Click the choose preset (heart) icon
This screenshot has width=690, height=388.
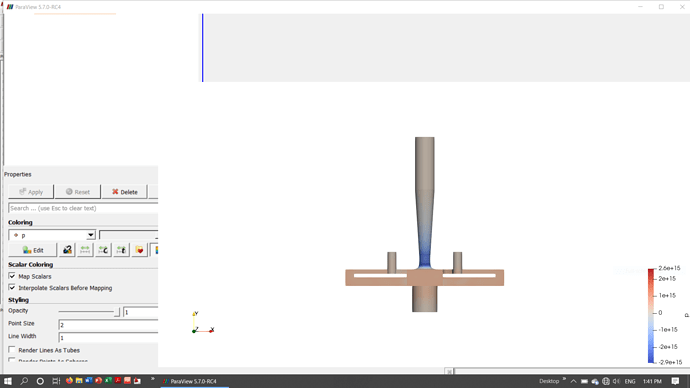tap(139, 250)
